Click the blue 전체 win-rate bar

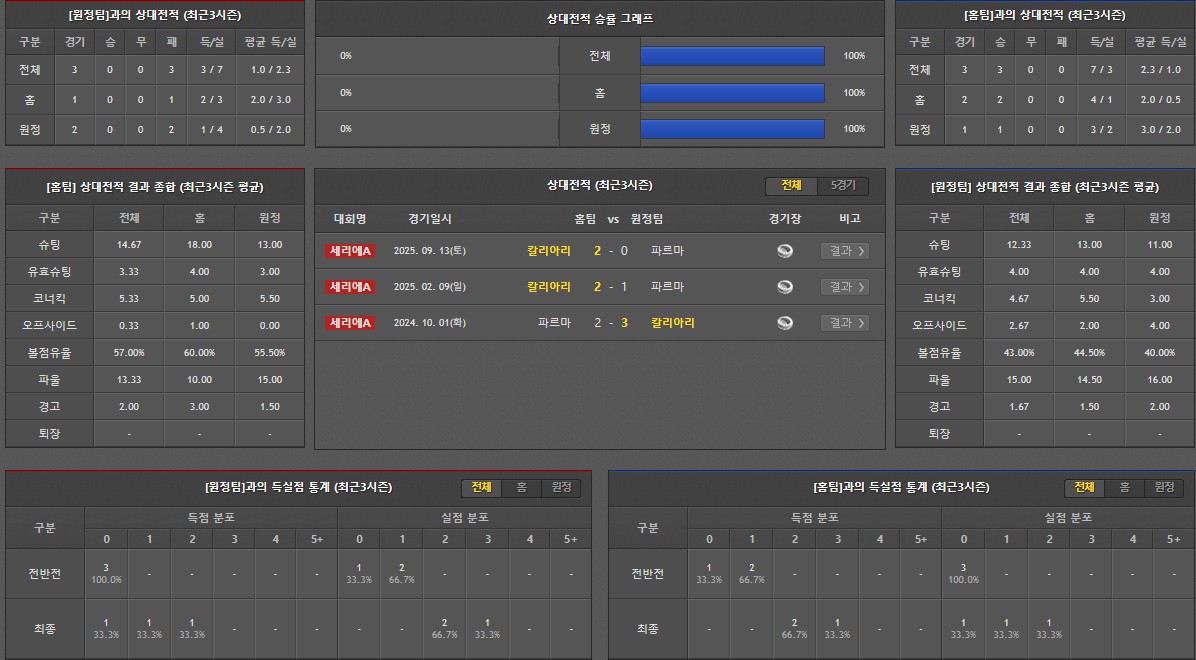pos(732,56)
